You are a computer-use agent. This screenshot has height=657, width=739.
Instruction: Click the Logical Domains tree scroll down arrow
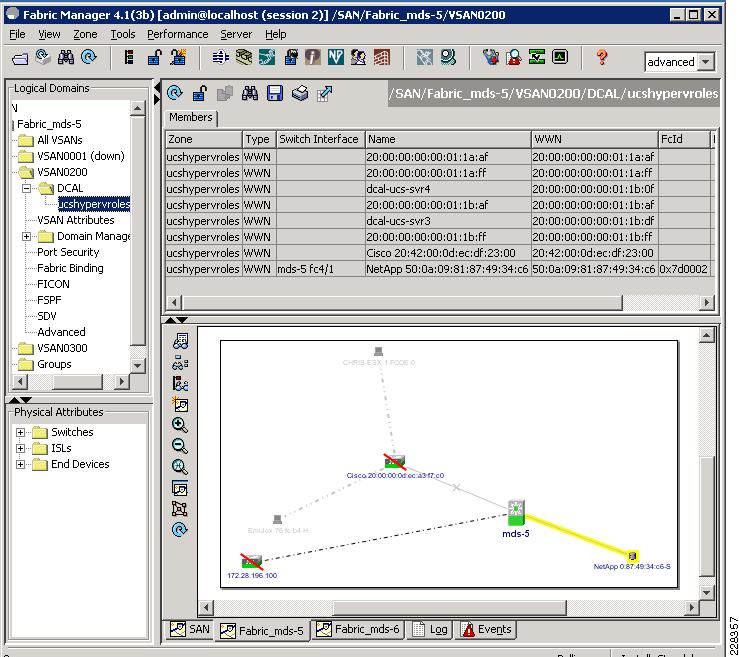coord(137,365)
